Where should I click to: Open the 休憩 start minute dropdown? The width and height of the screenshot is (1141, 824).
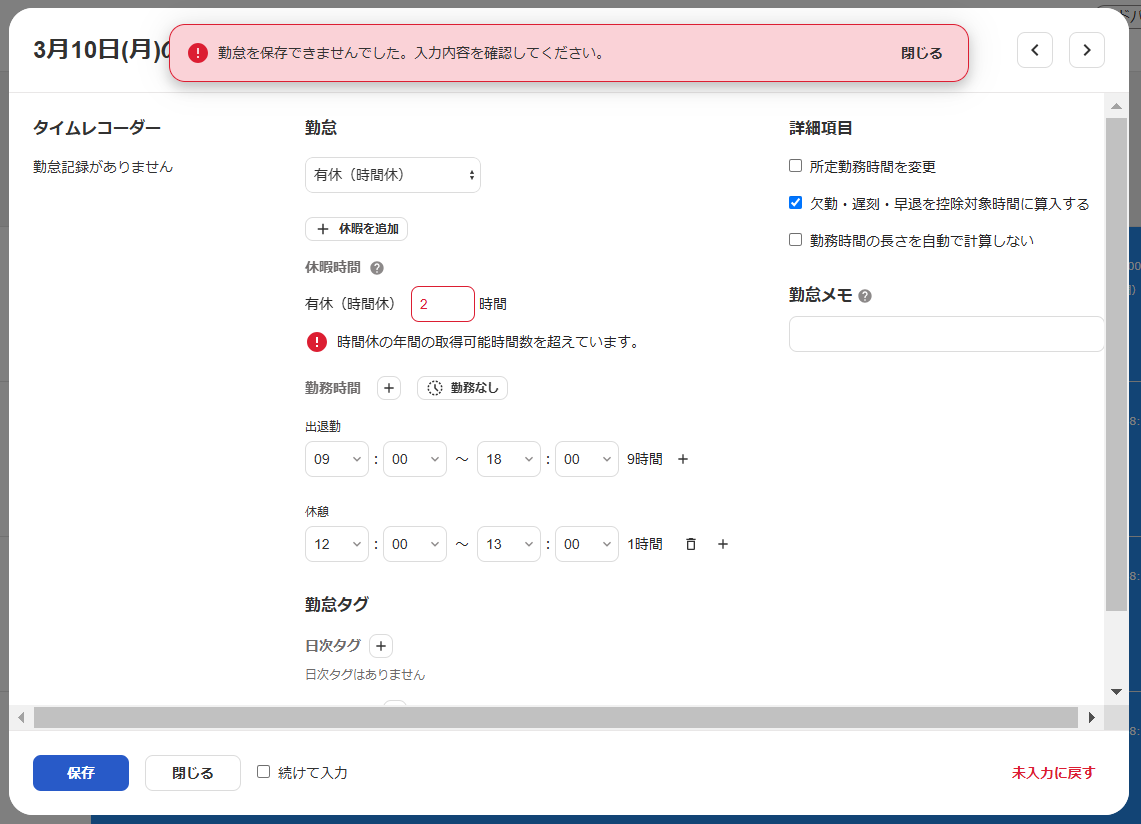[x=415, y=544]
